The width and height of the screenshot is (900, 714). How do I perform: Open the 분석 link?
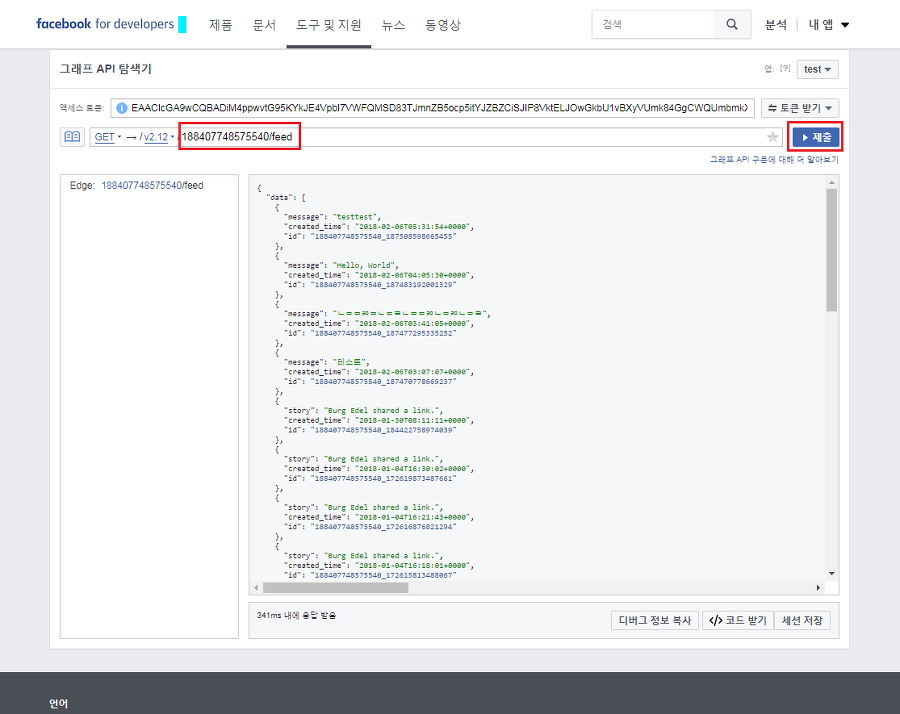click(x=775, y=25)
